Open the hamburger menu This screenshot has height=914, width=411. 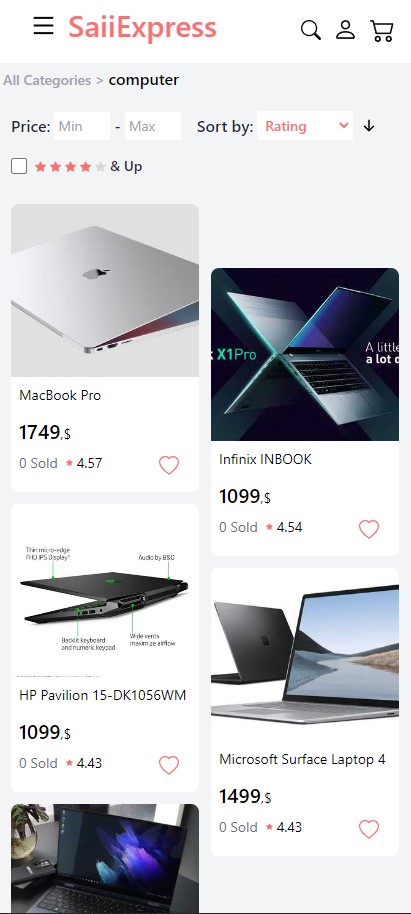[x=43, y=26]
